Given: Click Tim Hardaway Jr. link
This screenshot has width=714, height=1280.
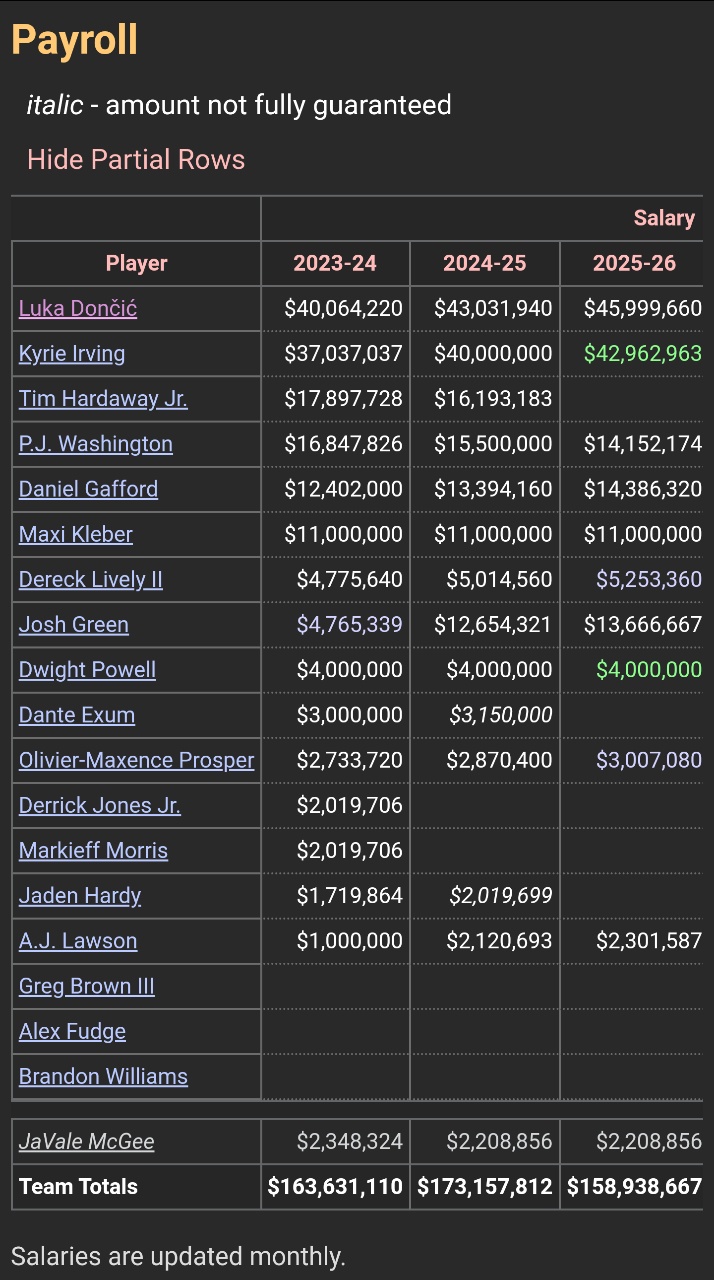Looking at the screenshot, I should [x=103, y=398].
